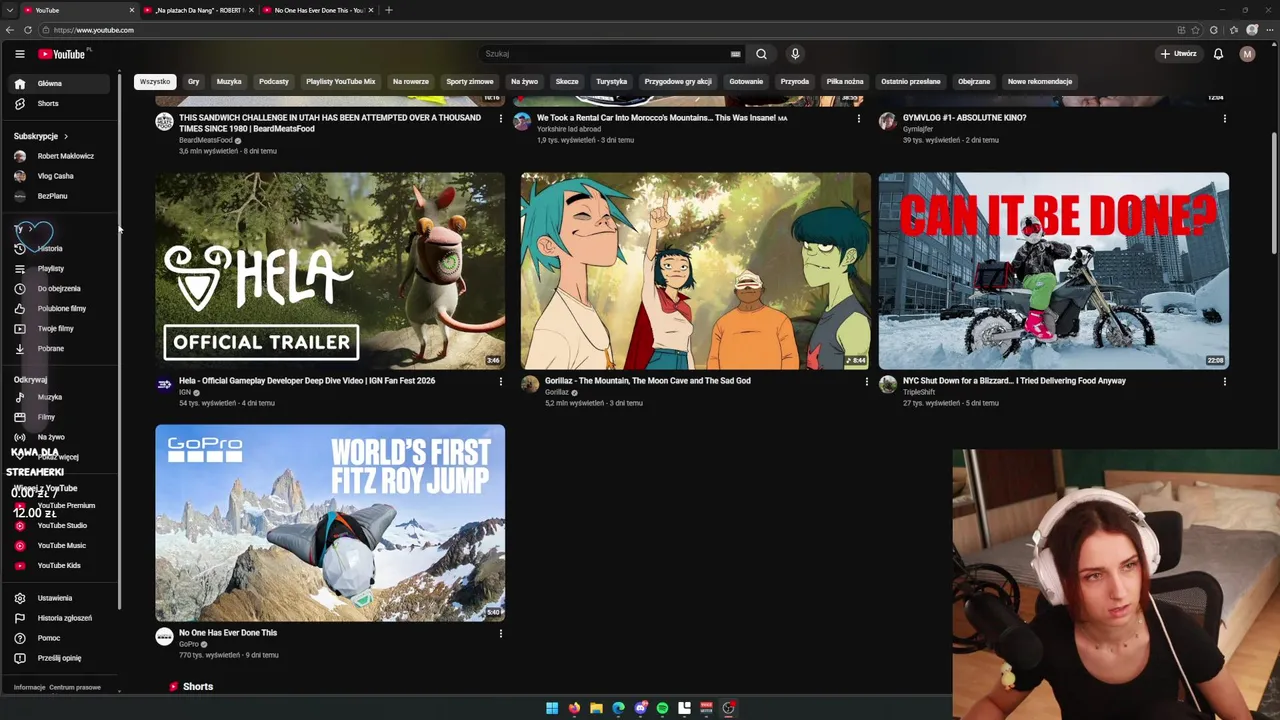This screenshot has height=720, width=1280.
Task: Open the BezPlanu subscription channel
Action: point(59,196)
